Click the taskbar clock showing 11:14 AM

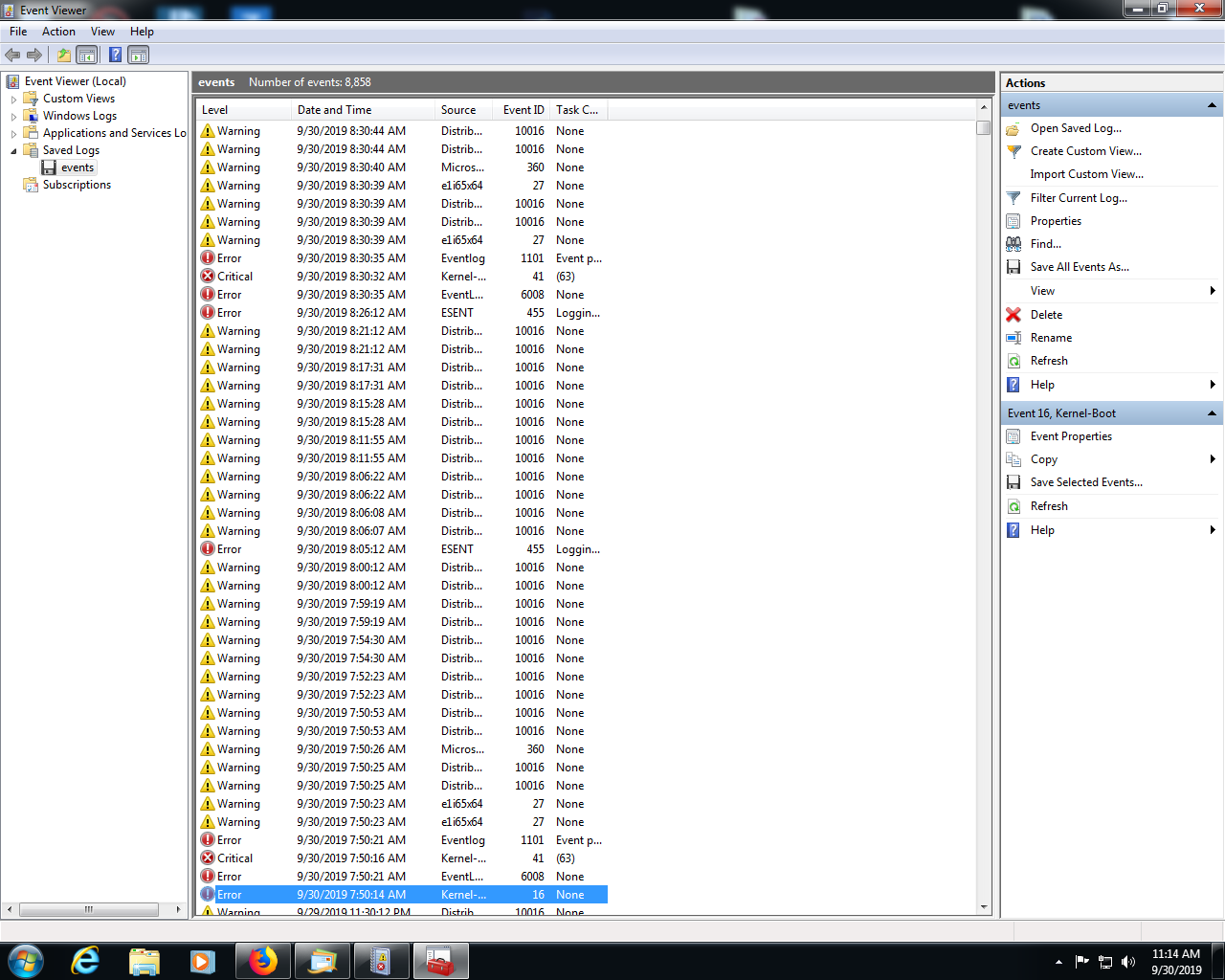tap(1176, 962)
